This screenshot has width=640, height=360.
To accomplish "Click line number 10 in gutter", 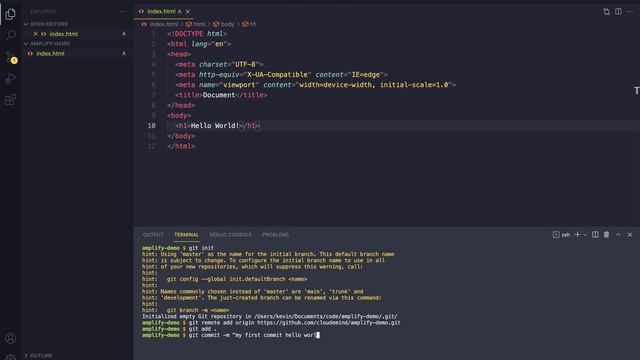I will point(151,126).
